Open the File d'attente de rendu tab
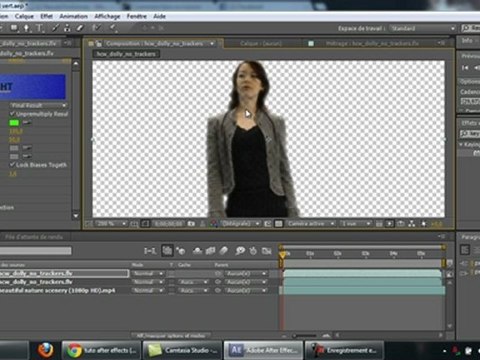 tap(33, 237)
